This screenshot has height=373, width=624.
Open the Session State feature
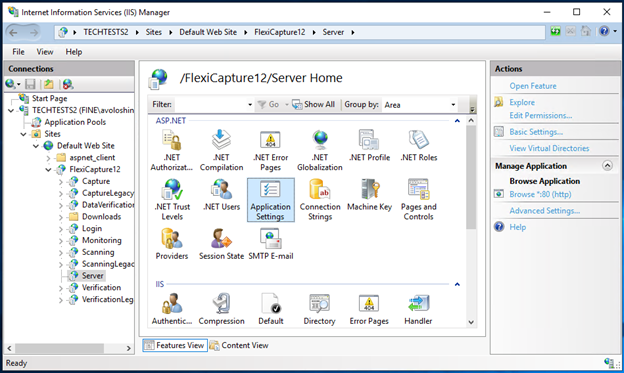coord(221,244)
